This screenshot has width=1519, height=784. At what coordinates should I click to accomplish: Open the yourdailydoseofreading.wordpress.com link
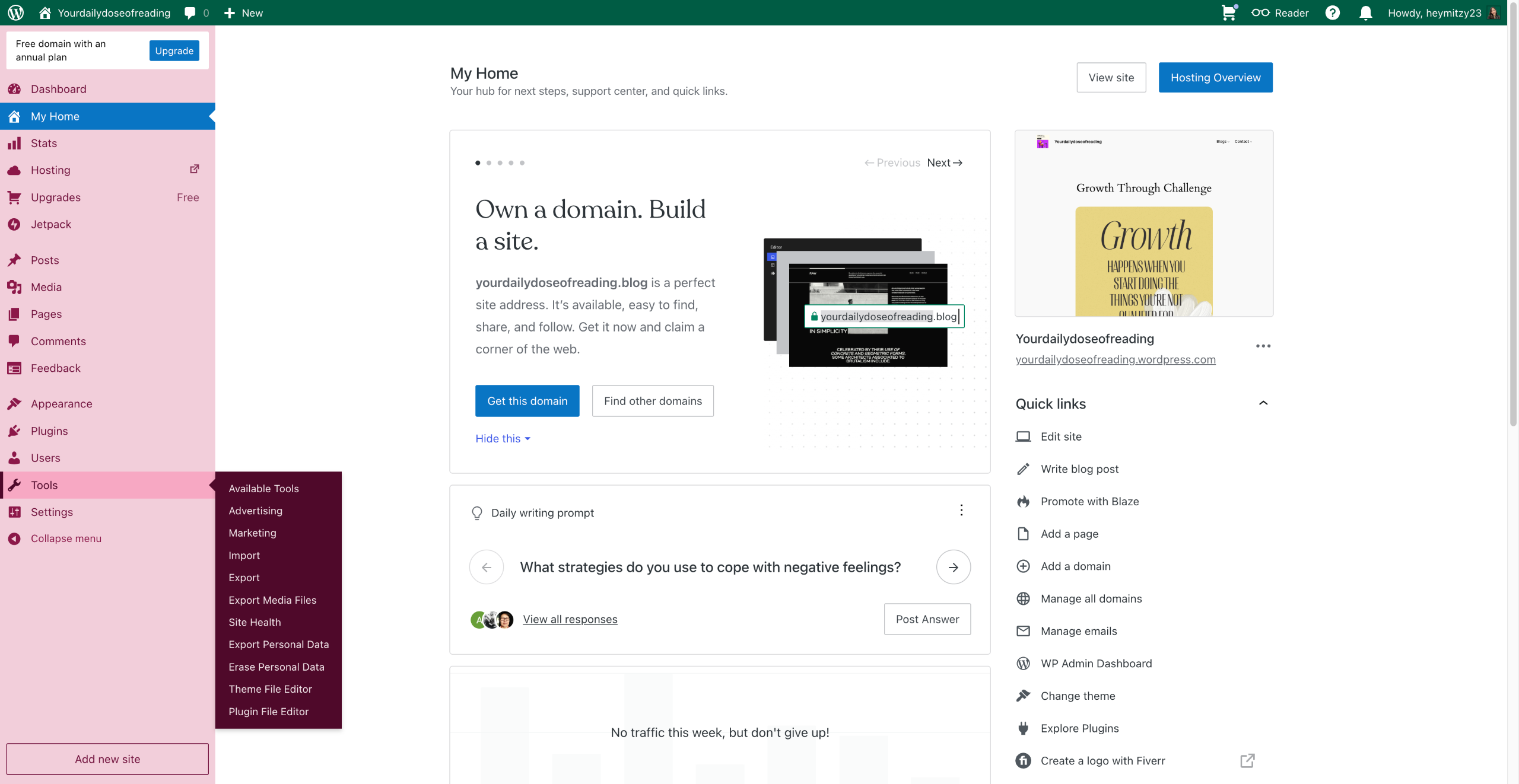[1116, 359]
